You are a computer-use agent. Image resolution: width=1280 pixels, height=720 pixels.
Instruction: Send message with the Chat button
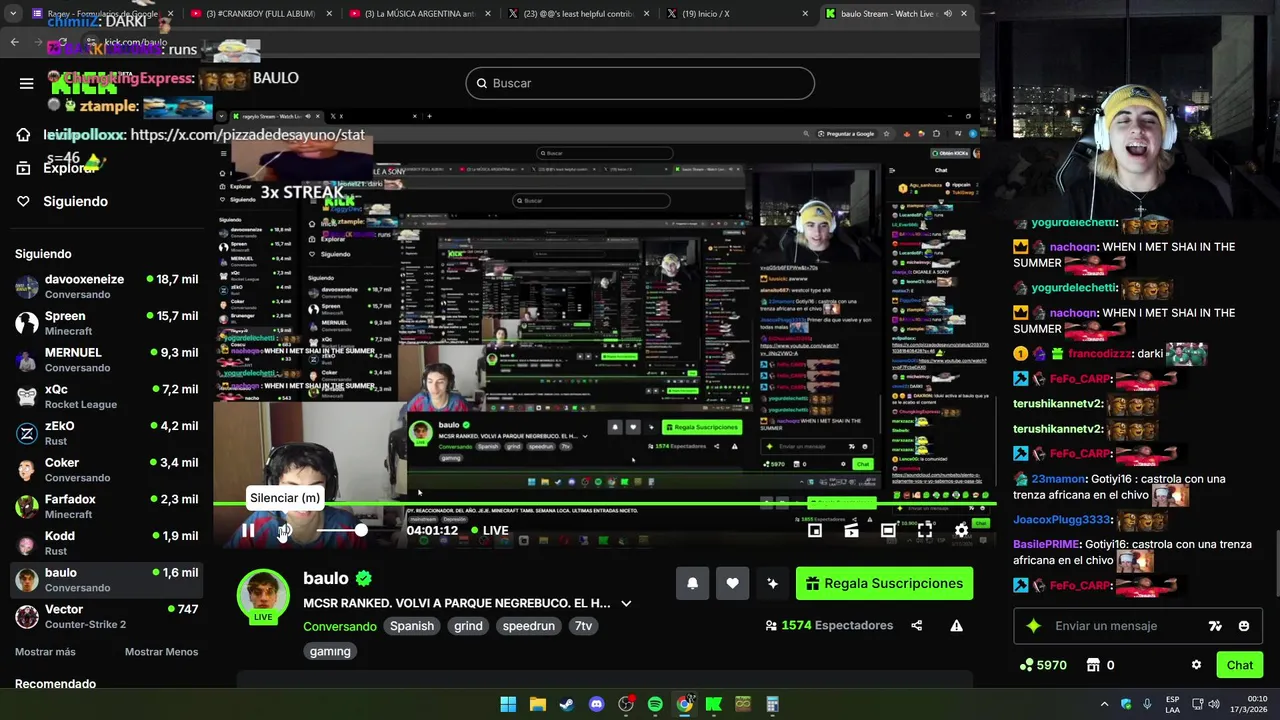click(1239, 665)
